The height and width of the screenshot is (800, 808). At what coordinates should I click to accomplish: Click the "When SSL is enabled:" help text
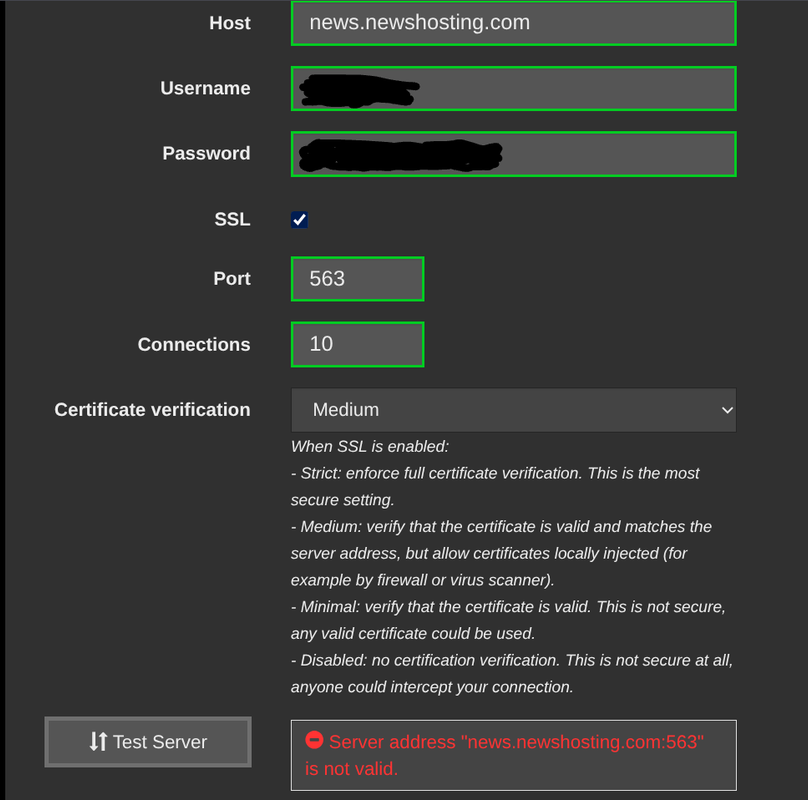(369, 446)
